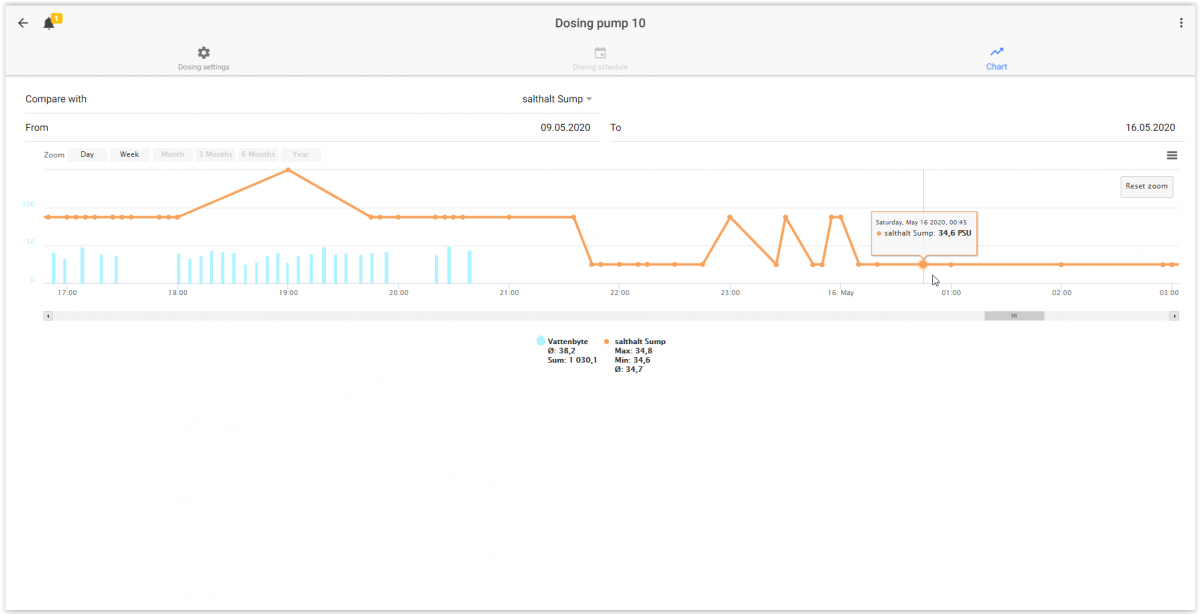
Task: Click the chart navigator scrollbar handle
Action: click(x=1014, y=316)
